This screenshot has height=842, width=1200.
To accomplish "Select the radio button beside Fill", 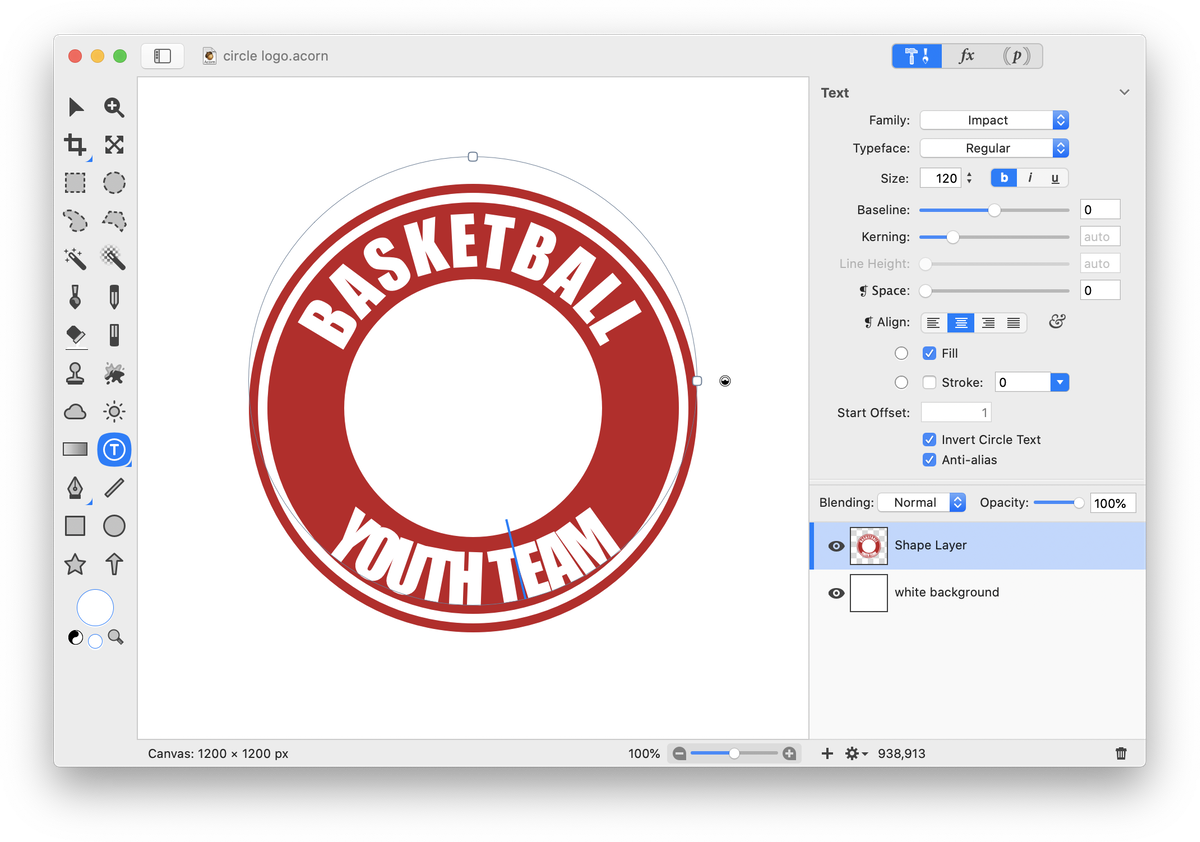I will (901, 353).
